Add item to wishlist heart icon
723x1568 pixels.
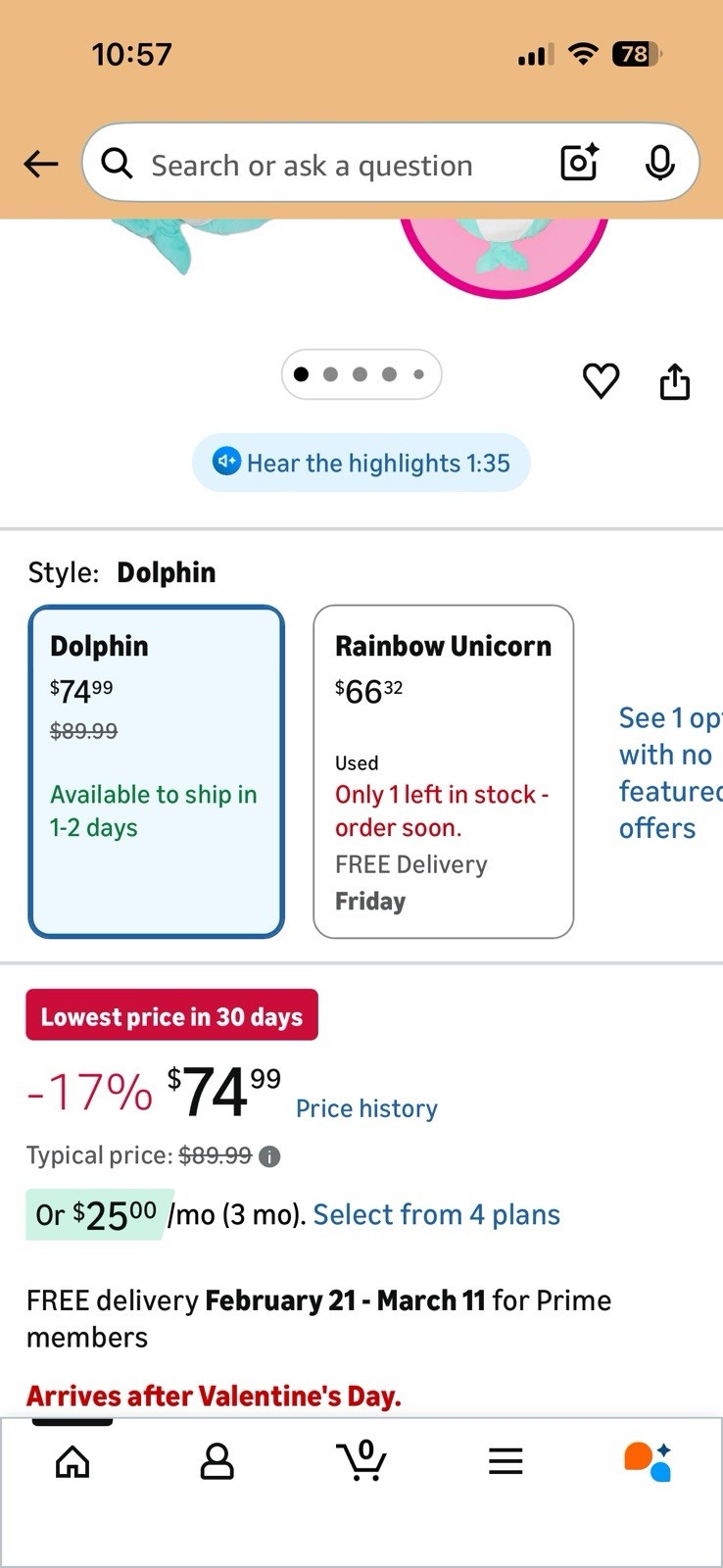coord(601,380)
